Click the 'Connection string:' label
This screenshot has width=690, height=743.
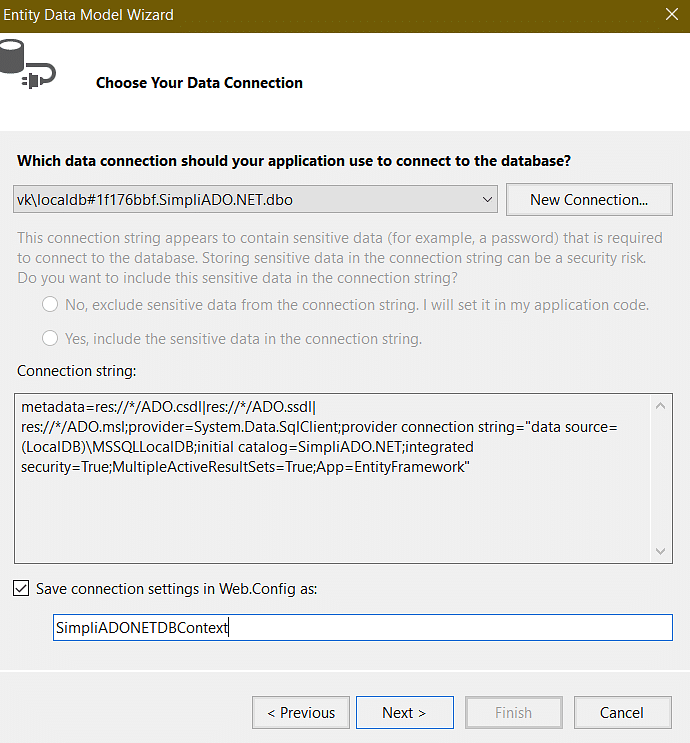77,371
